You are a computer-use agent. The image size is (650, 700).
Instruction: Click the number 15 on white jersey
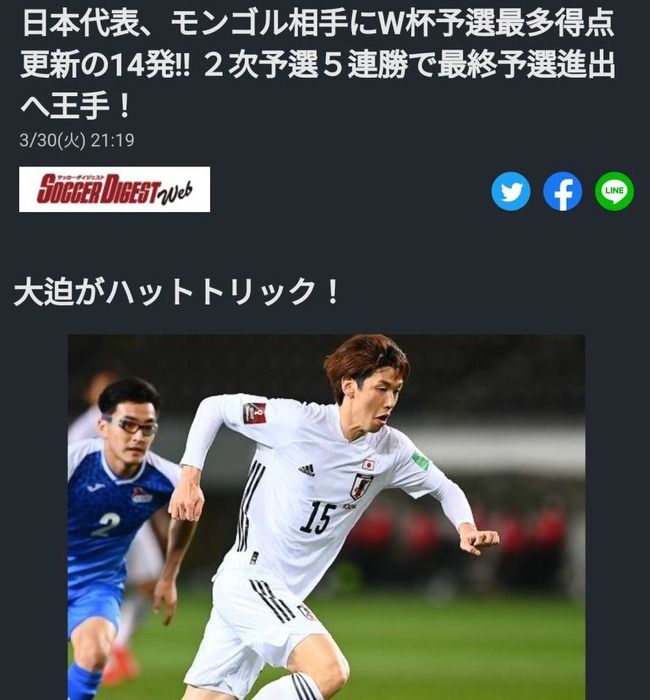coord(317,517)
